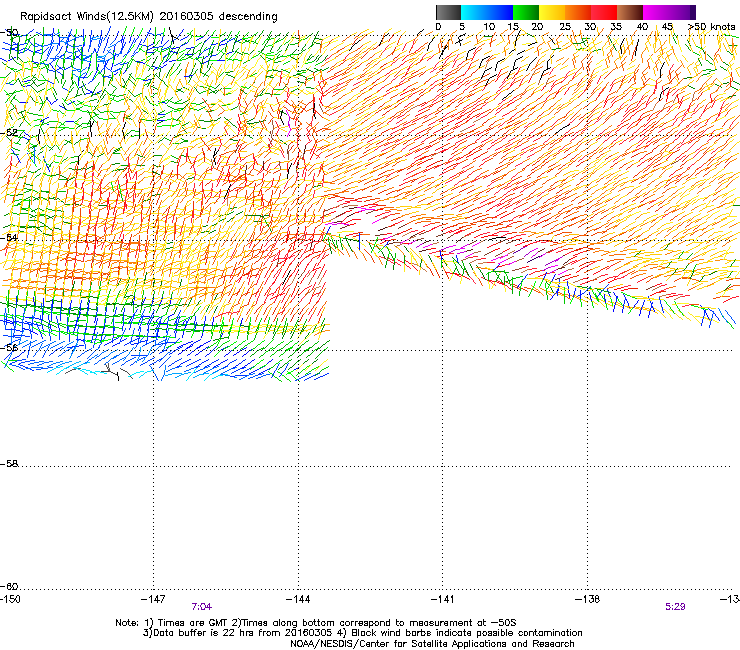Click the latitude label '-56'
The width and height of the screenshot is (740, 650).
tap(9, 348)
